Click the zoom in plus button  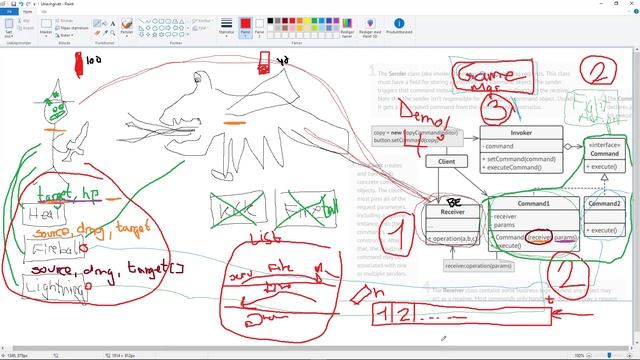point(629,356)
